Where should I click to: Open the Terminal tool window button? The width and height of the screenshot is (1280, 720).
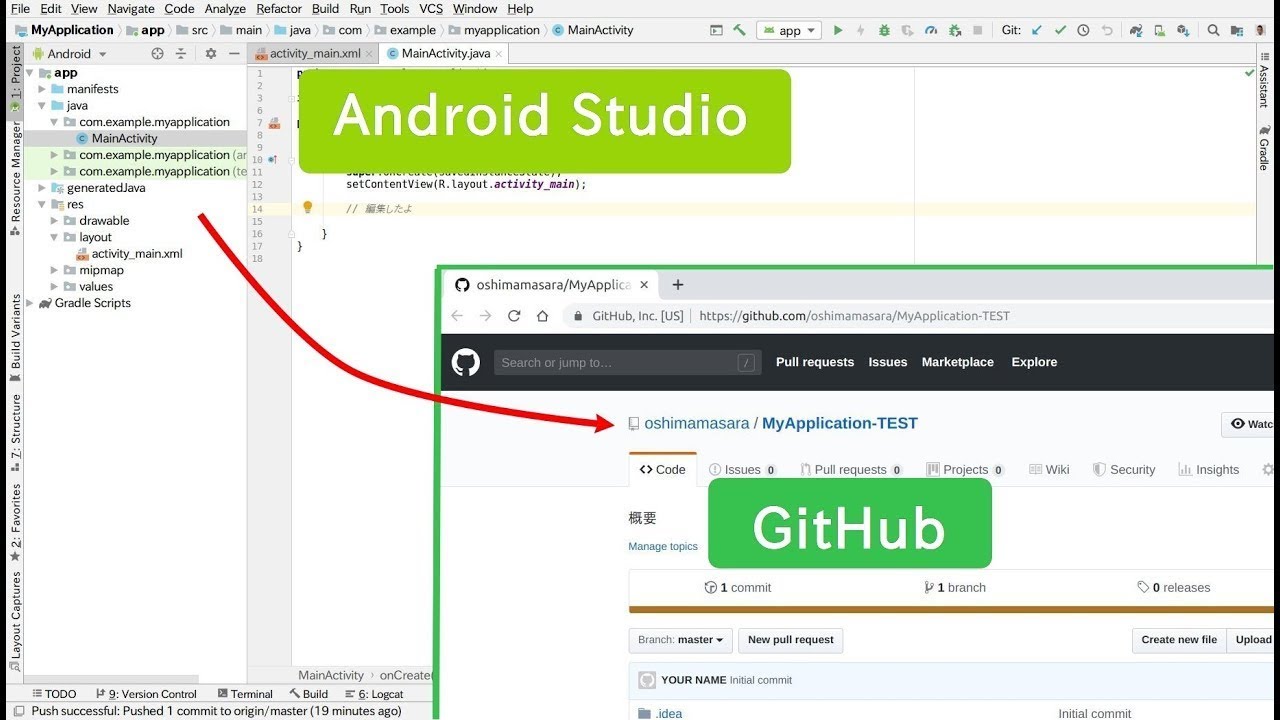(244, 694)
